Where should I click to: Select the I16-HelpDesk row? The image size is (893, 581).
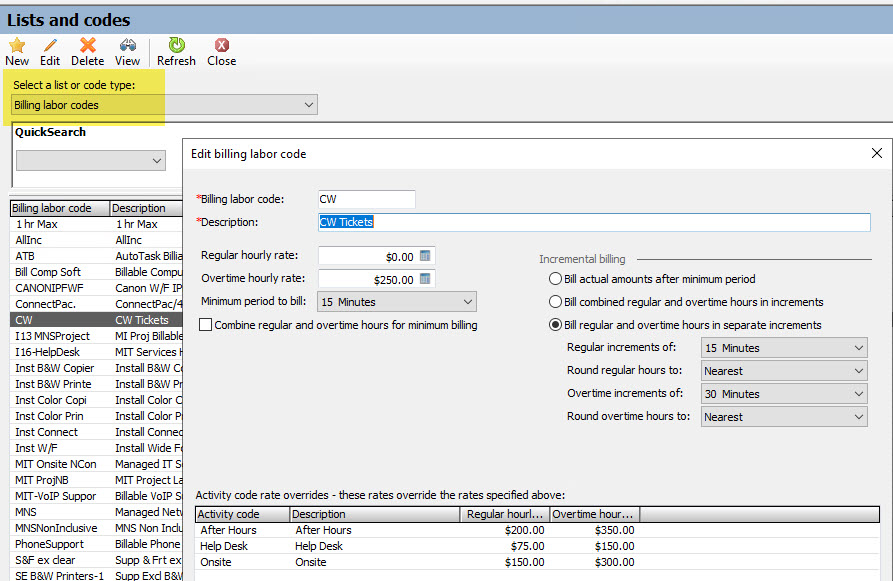click(x=97, y=351)
